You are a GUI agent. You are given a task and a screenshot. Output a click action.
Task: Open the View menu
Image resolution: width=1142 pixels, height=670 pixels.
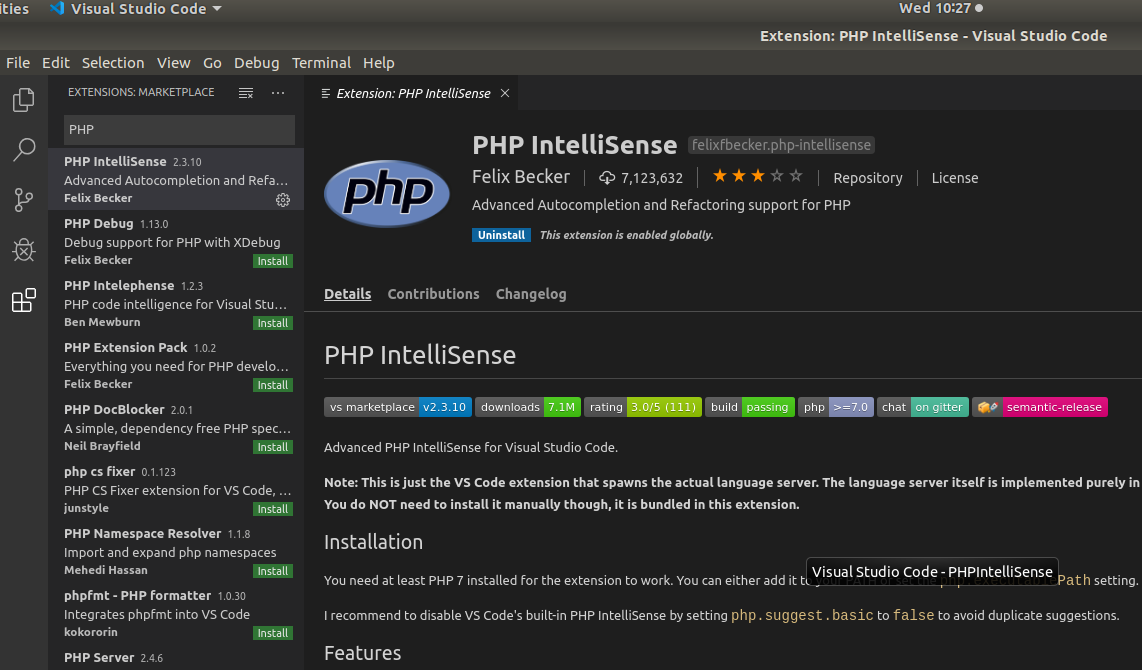173,63
